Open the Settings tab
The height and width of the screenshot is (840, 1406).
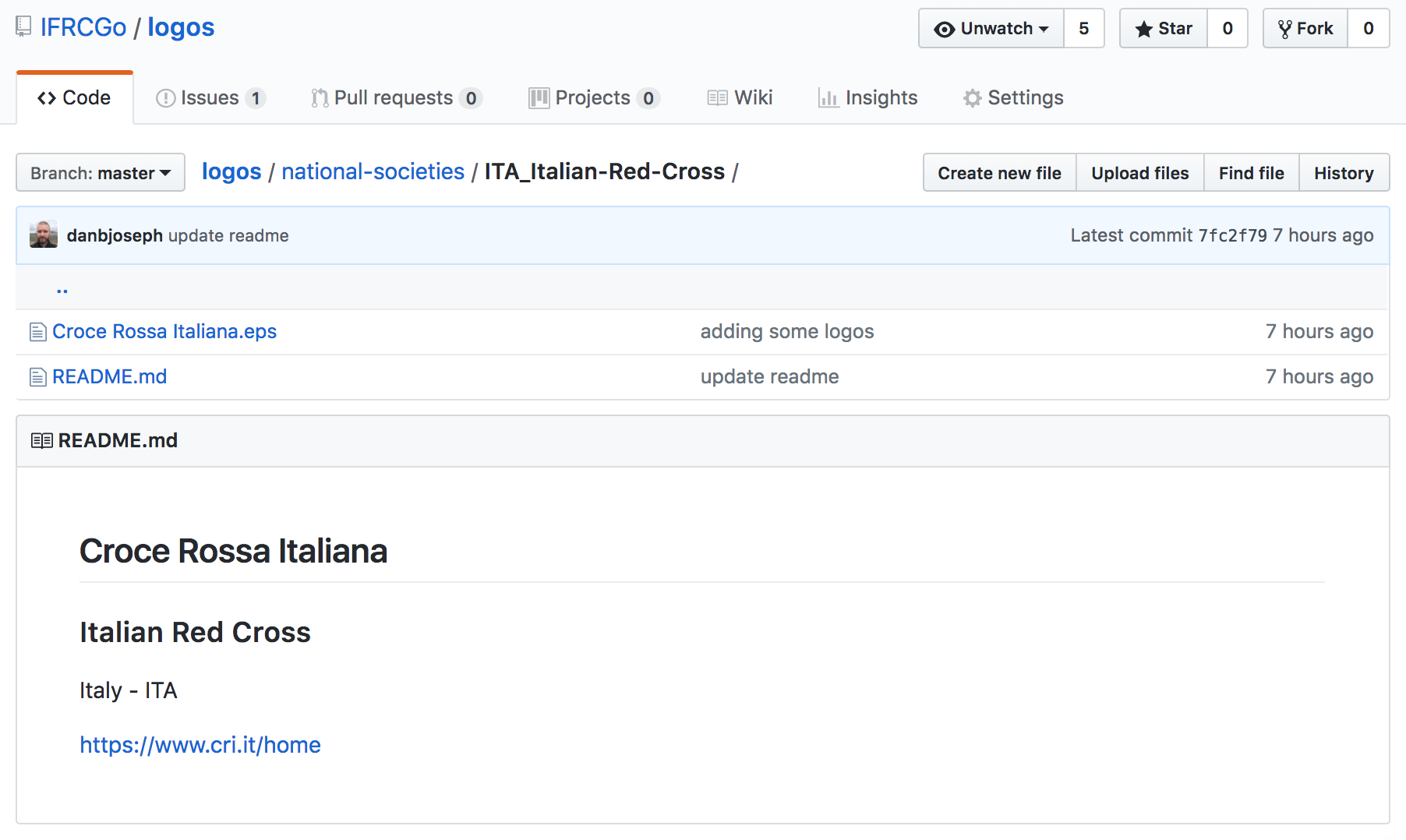point(1013,97)
